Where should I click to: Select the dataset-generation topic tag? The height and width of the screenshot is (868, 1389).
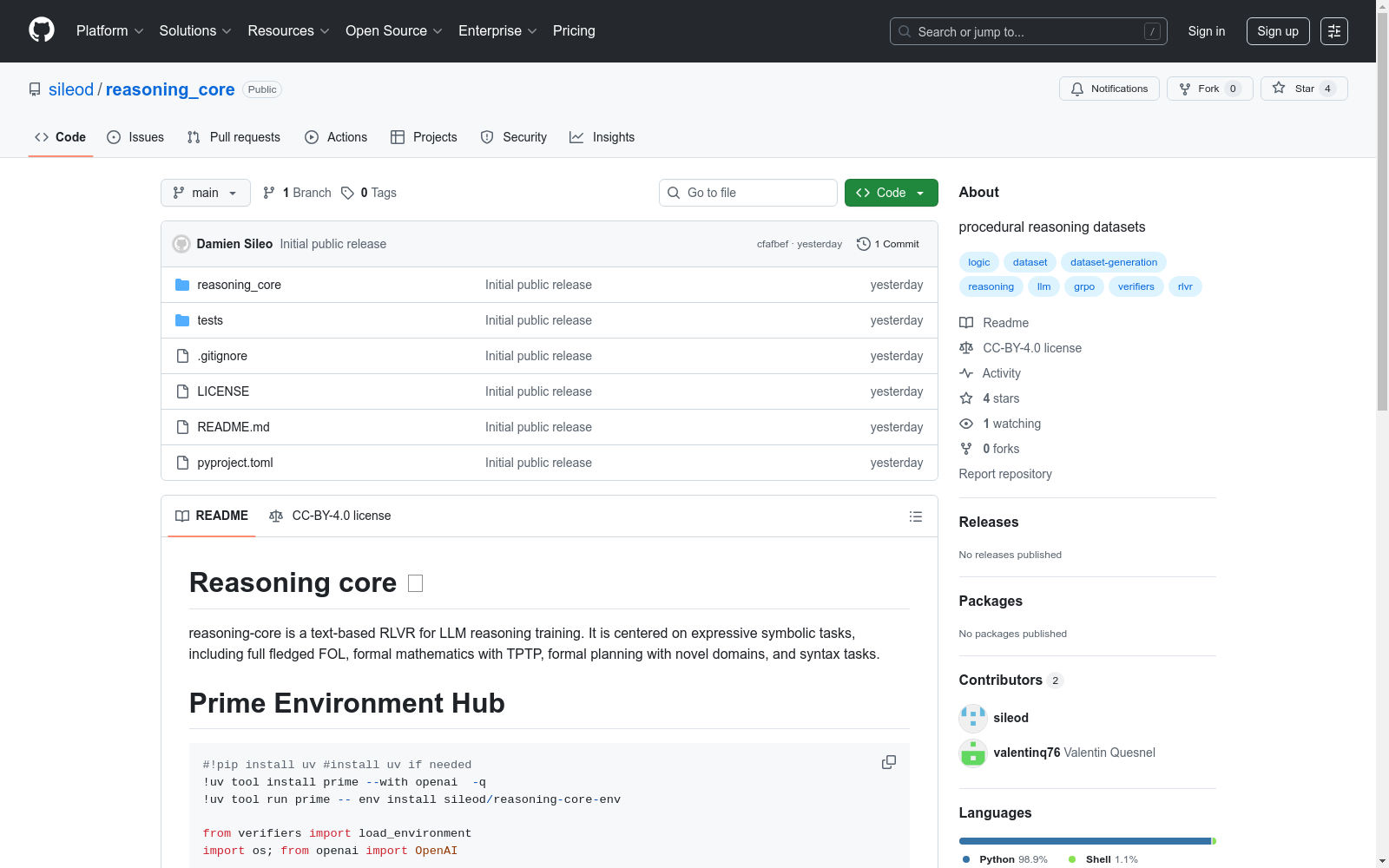[x=1114, y=262]
